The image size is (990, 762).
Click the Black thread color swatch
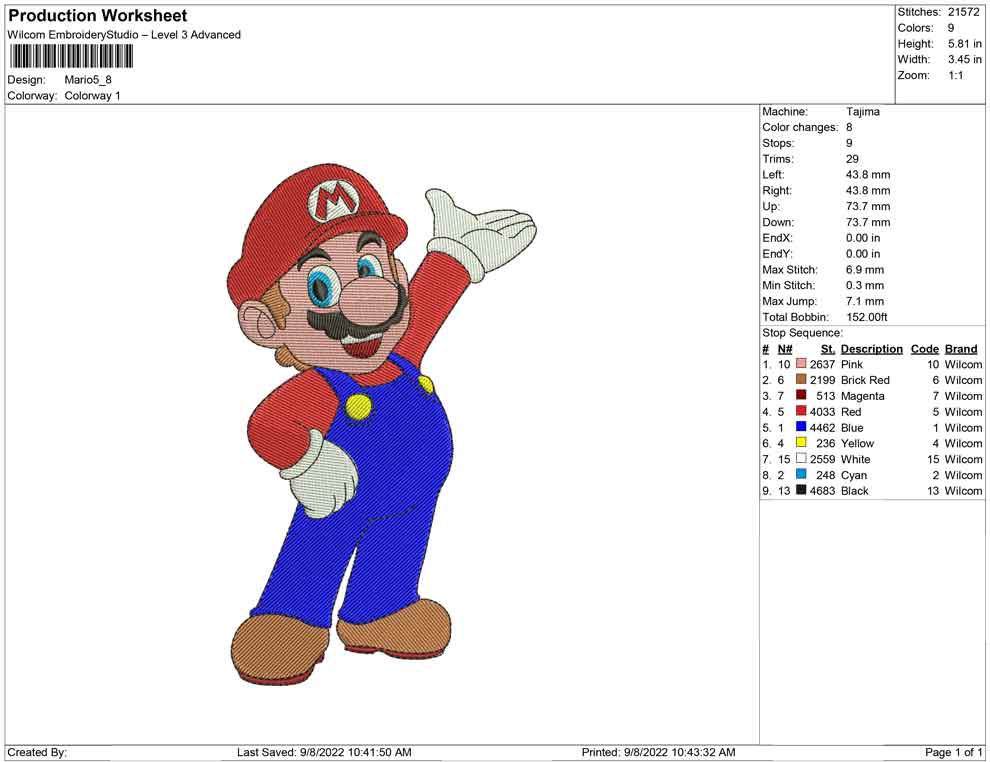click(801, 490)
